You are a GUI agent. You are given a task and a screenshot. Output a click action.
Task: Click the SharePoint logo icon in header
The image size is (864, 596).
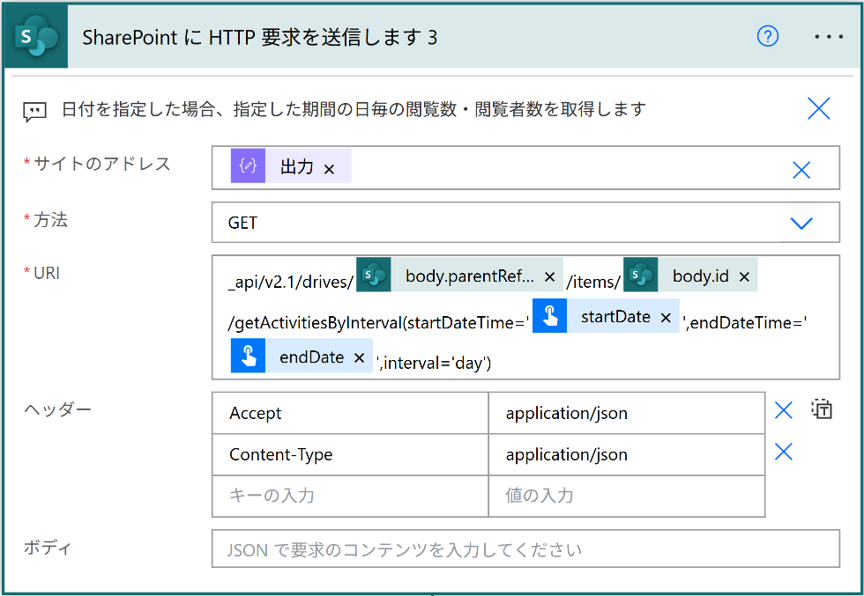[34, 37]
